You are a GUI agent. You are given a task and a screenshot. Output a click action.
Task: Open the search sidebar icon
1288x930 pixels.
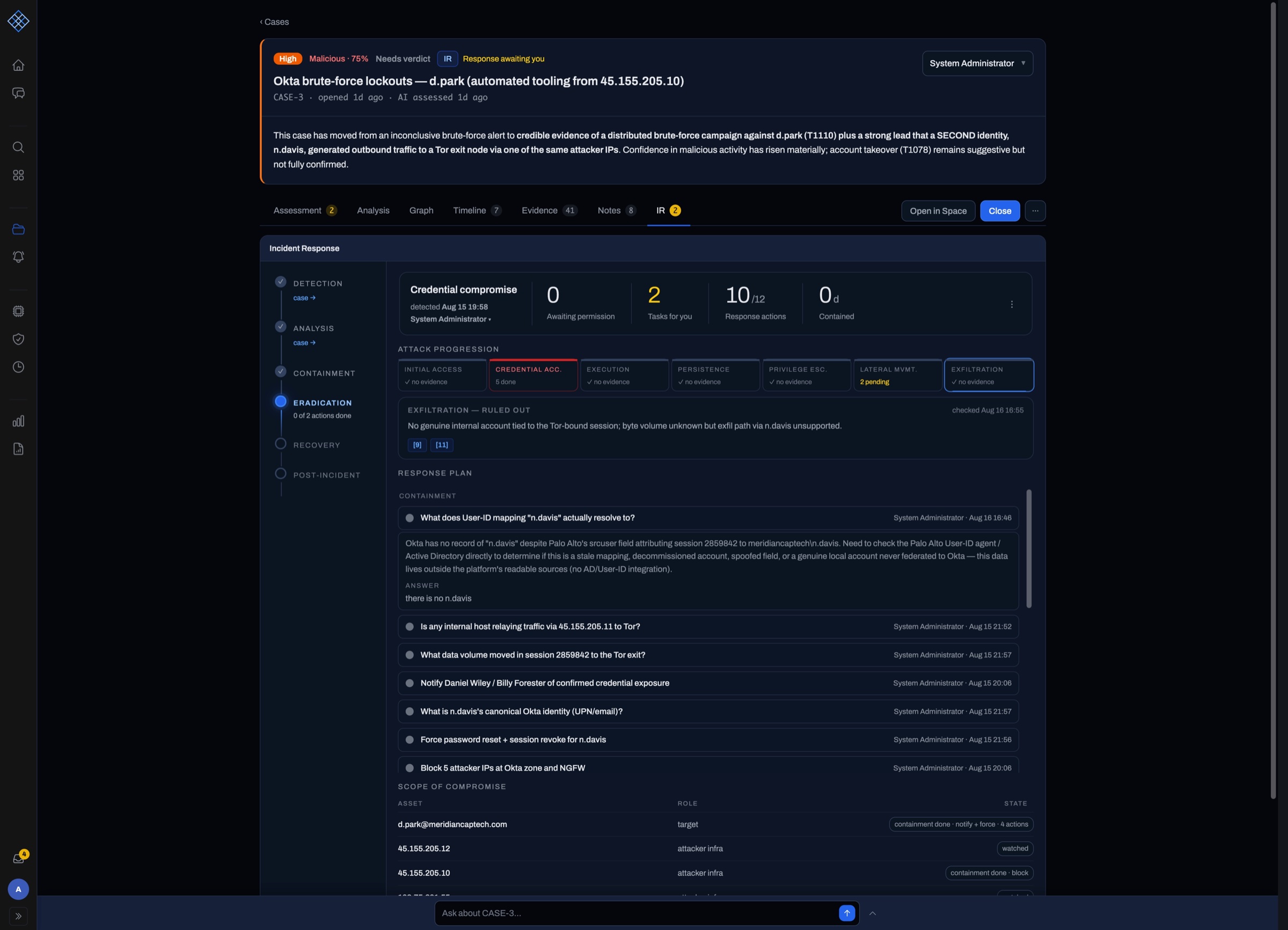[18, 147]
